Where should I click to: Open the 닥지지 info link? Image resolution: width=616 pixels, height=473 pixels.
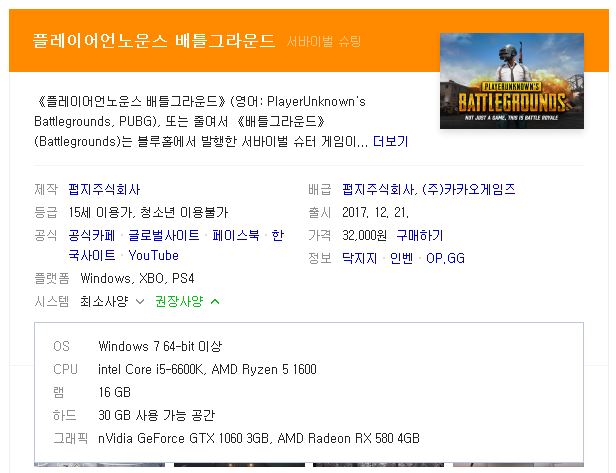click(x=359, y=258)
